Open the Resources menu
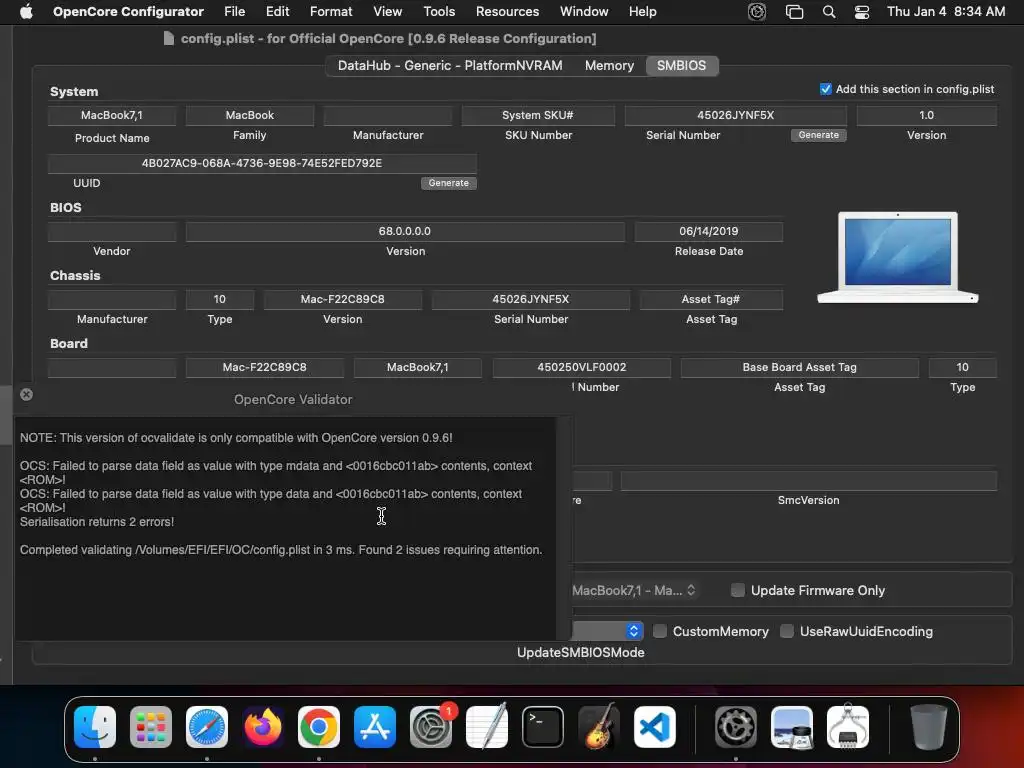The width and height of the screenshot is (1024, 768). point(507,11)
